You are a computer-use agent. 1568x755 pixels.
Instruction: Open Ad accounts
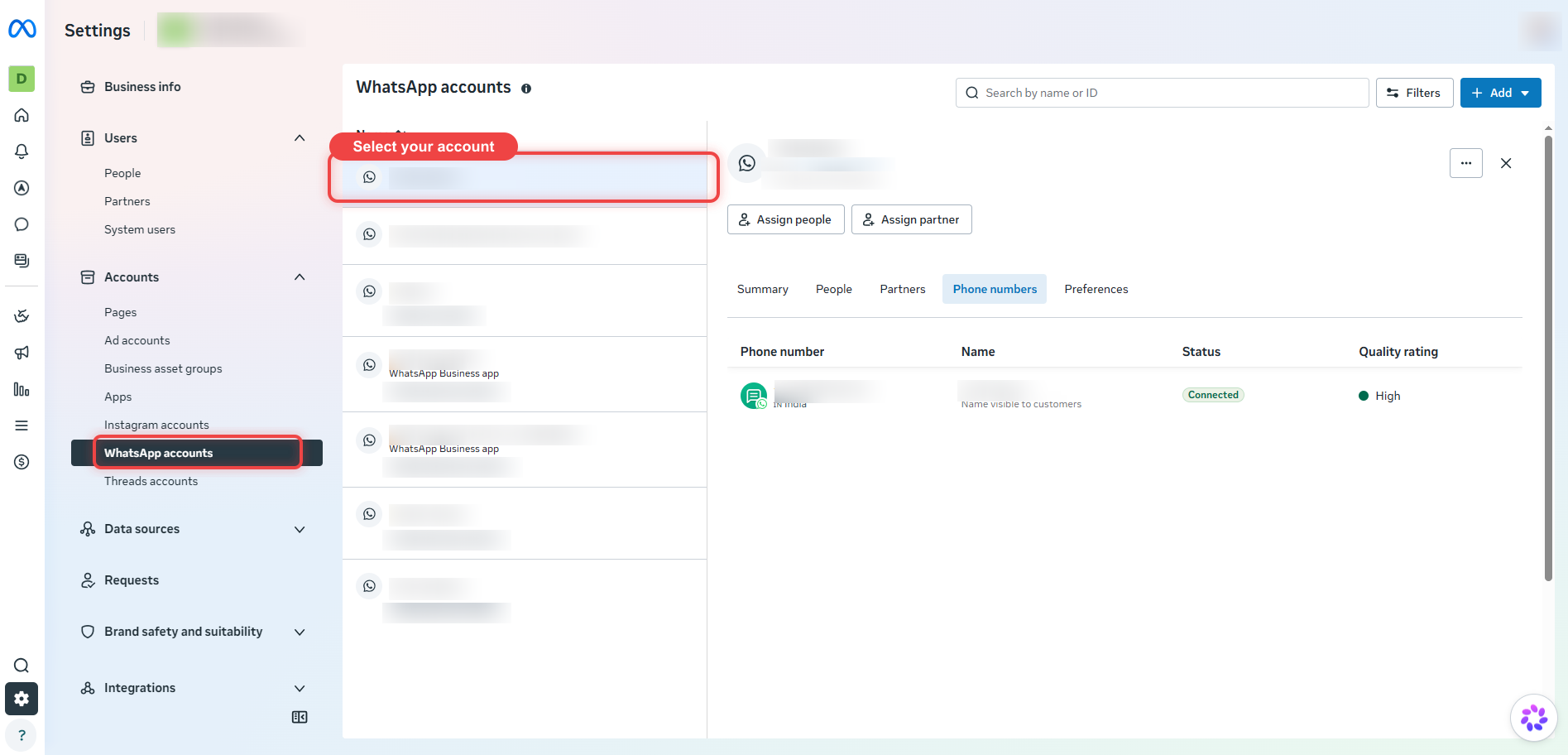click(137, 340)
